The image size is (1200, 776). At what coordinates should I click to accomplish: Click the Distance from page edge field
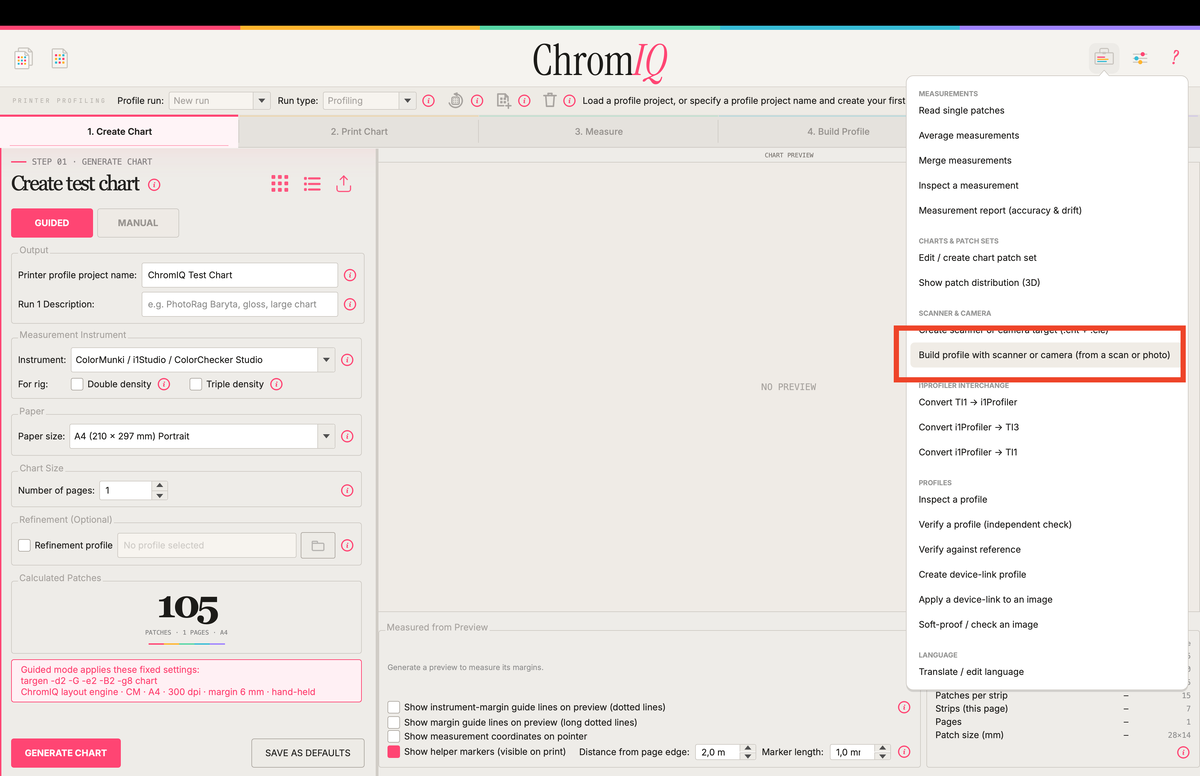[717, 752]
